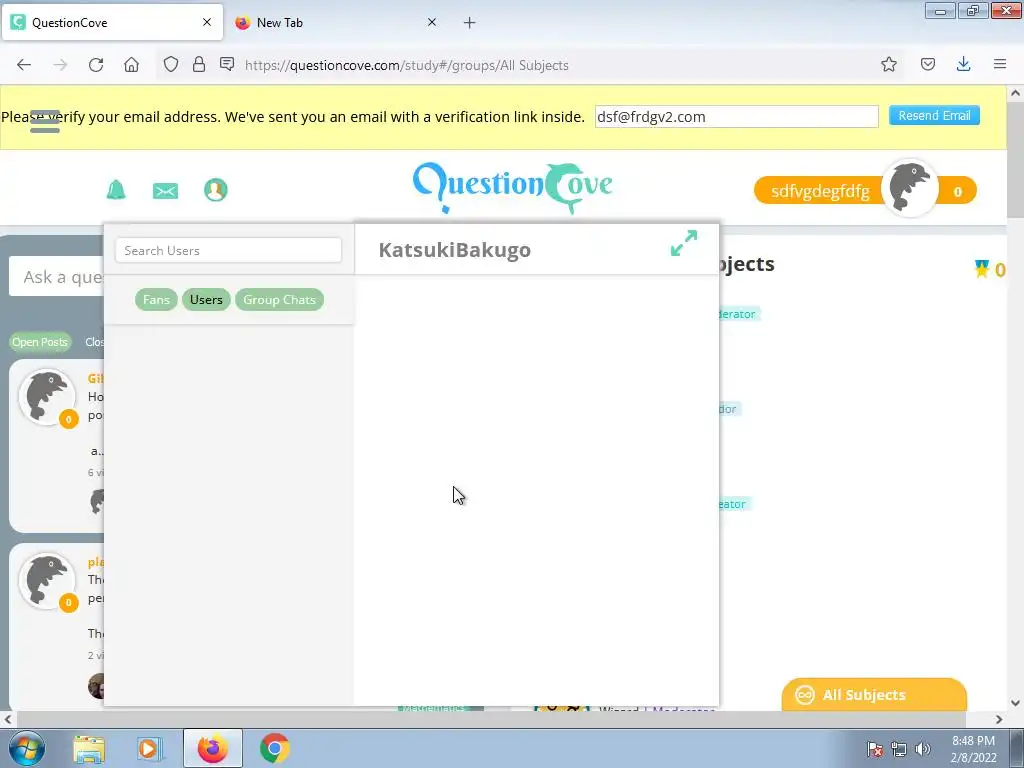Open the Firefox downloads icon
The height and width of the screenshot is (768, 1024).
coord(963,65)
